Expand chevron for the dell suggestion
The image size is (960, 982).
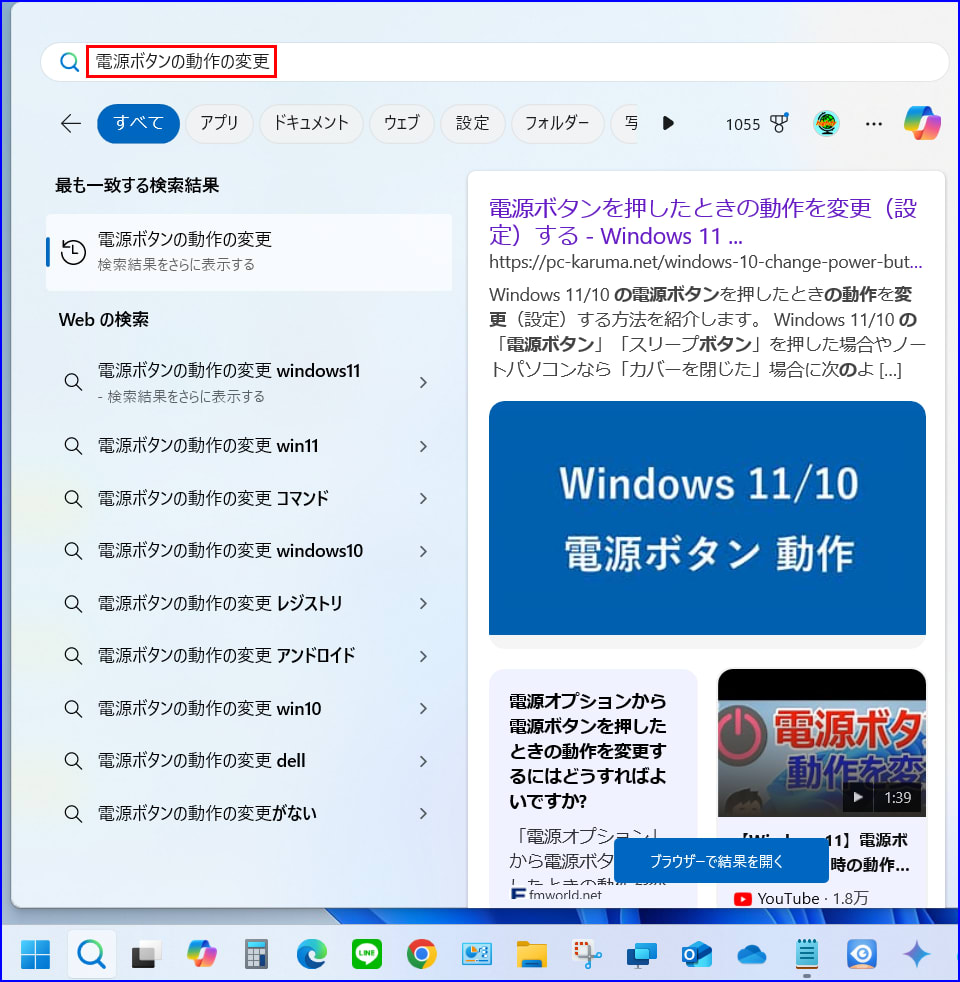point(423,761)
